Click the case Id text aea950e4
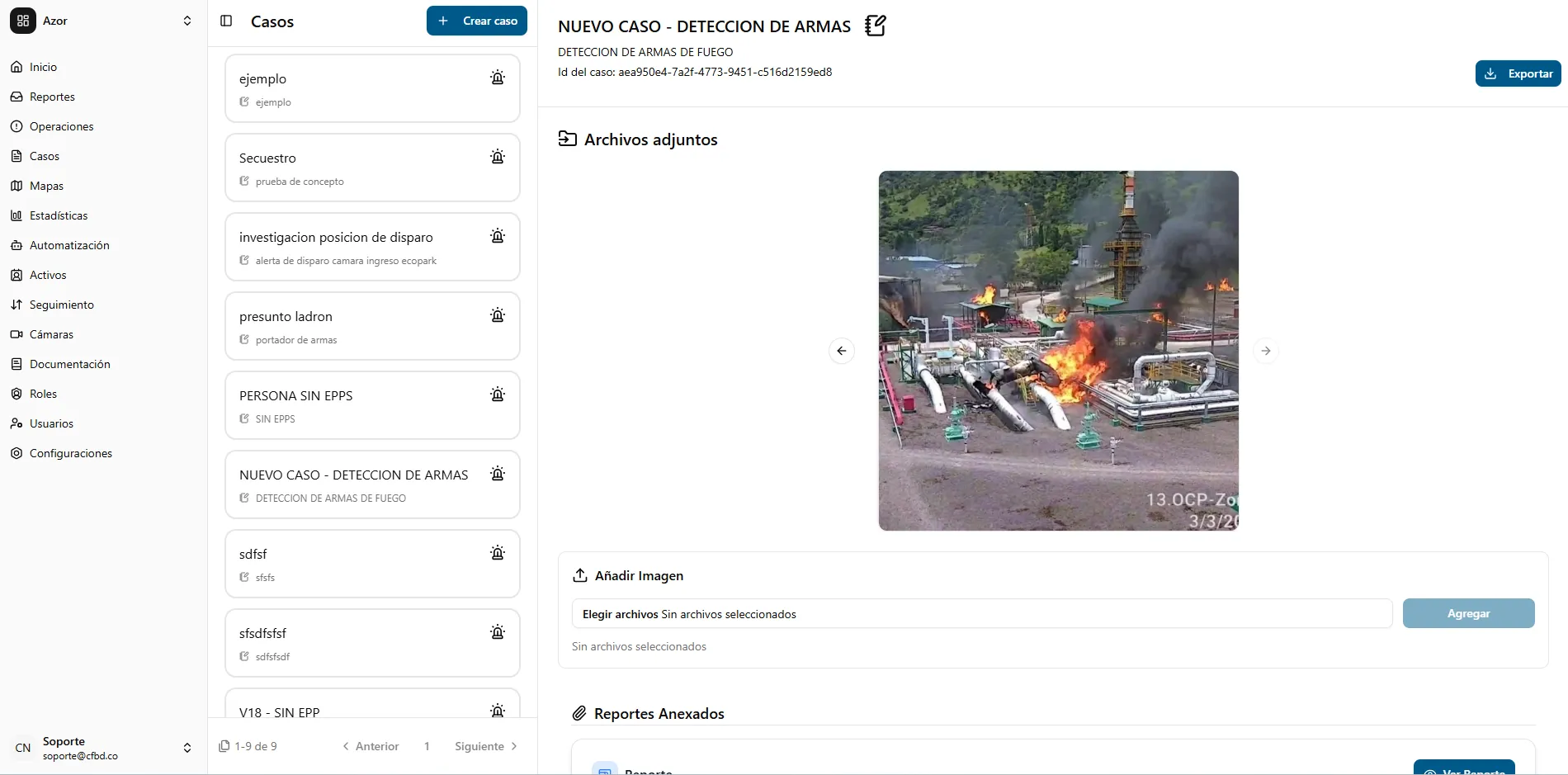Viewport: 1568px width, 775px height. coord(695,72)
